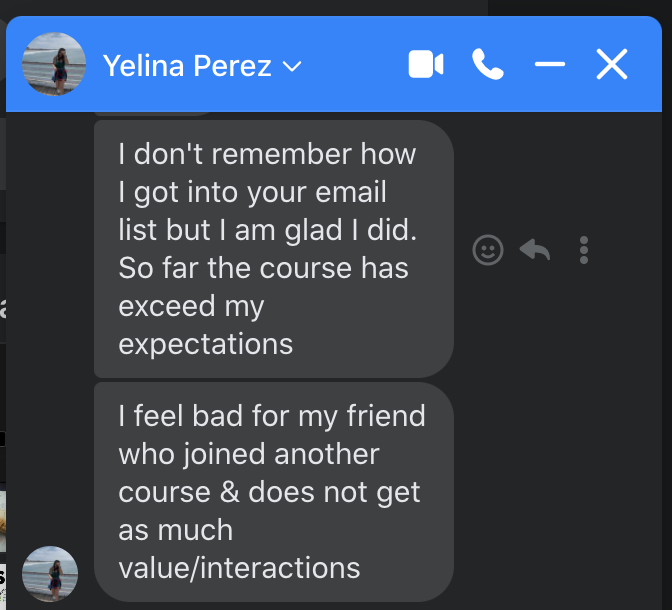This screenshot has width=672, height=610.
Task: Start a voice call using the phone icon
Action: (488, 64)
